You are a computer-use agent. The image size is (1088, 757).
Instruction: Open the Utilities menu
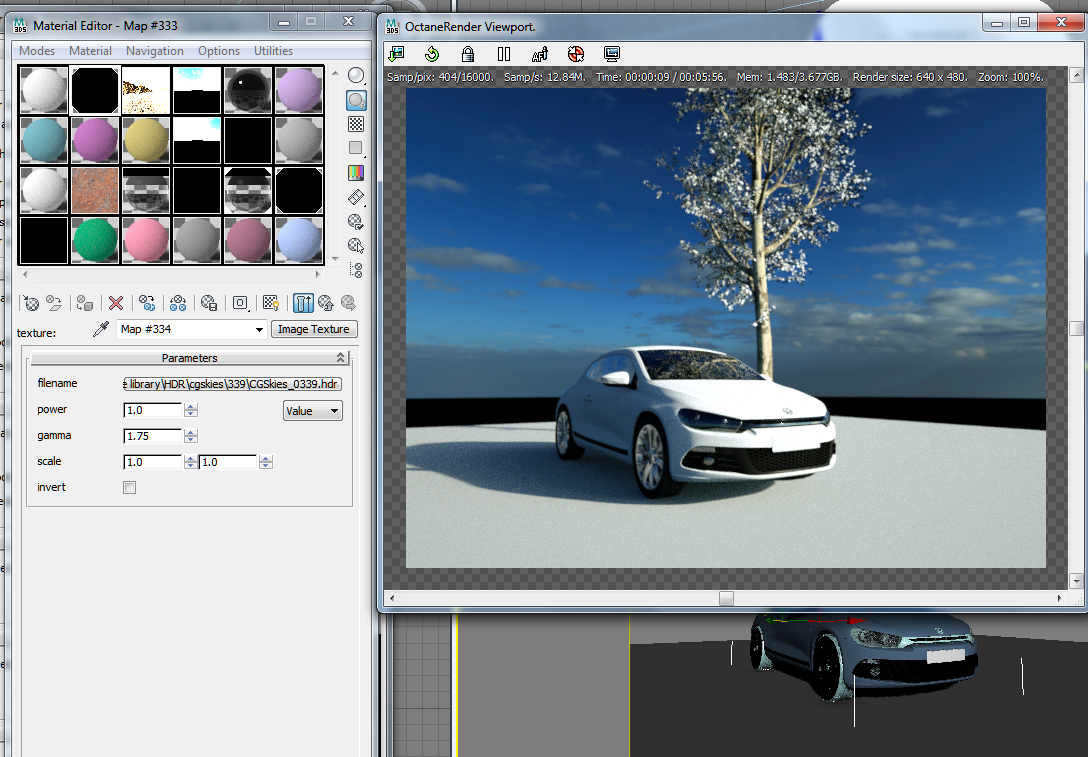pos(273,51)
